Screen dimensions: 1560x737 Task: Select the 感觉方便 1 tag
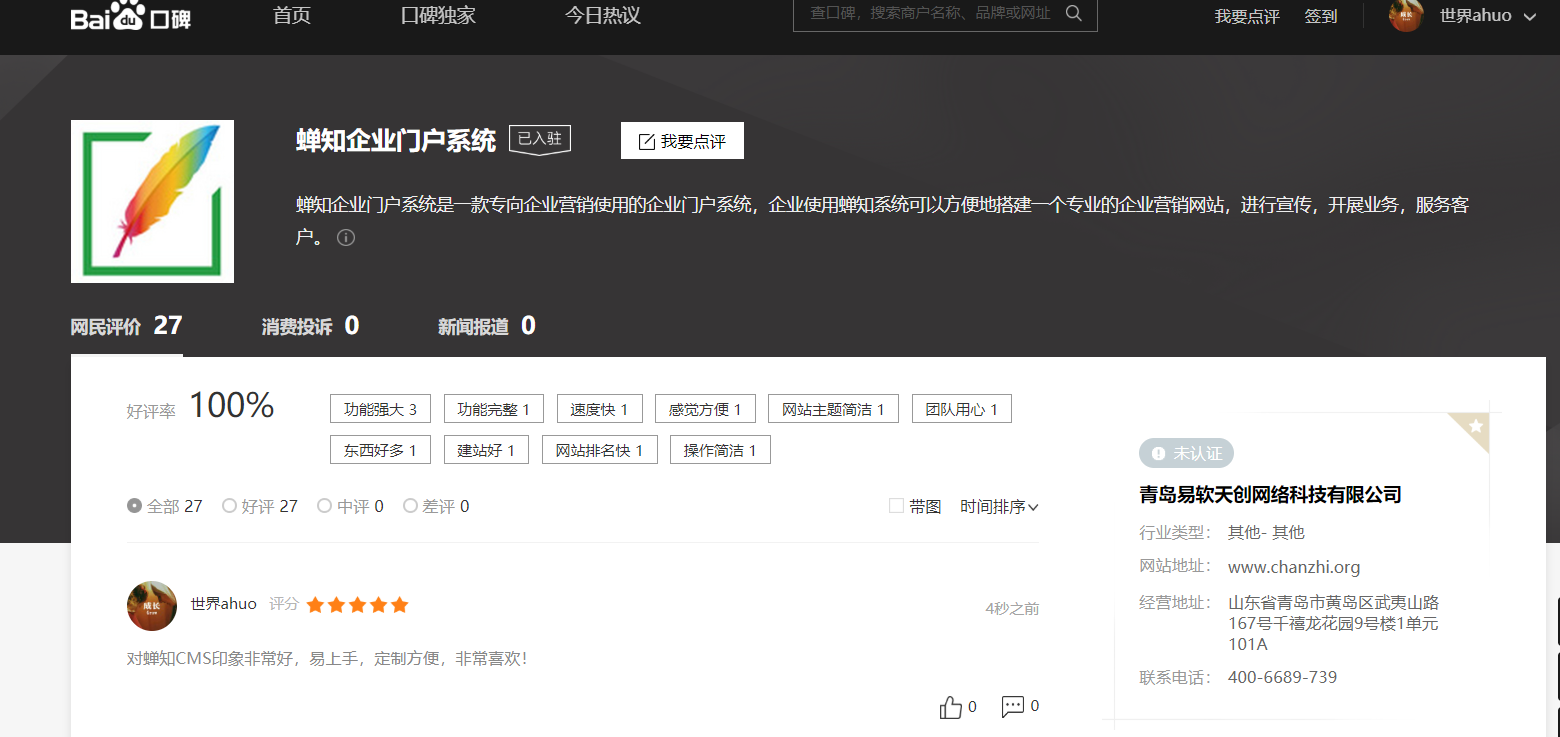705,409
